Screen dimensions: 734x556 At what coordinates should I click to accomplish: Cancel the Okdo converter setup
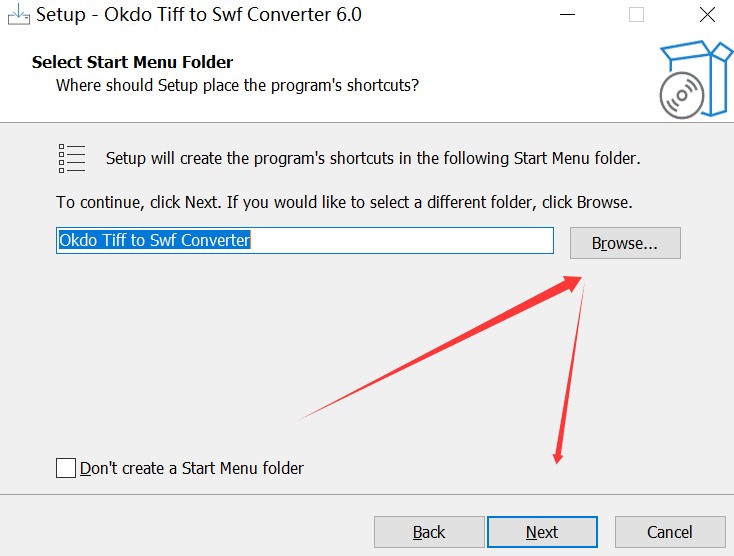(669, 532)
